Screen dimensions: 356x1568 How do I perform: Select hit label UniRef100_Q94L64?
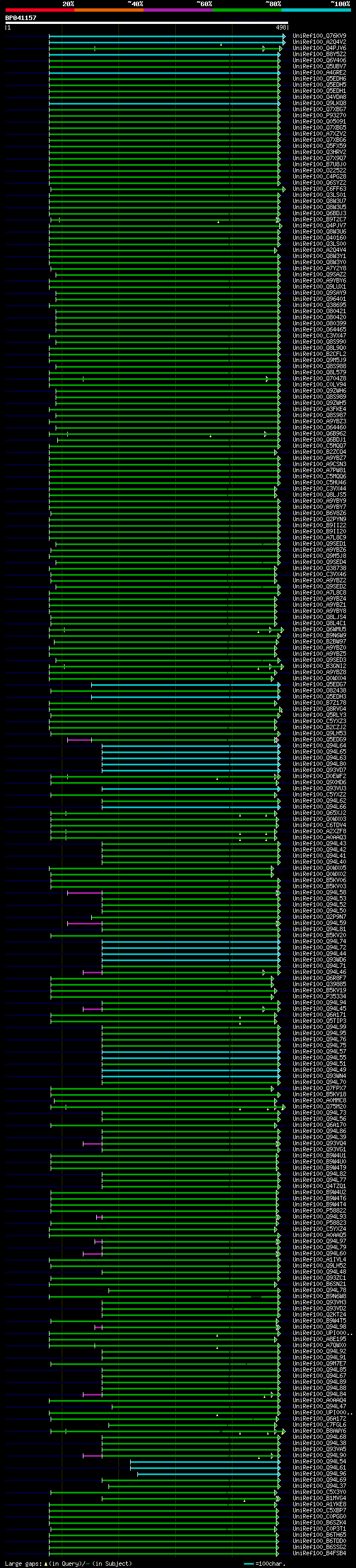pyautogui.click(x=319, y=746)
